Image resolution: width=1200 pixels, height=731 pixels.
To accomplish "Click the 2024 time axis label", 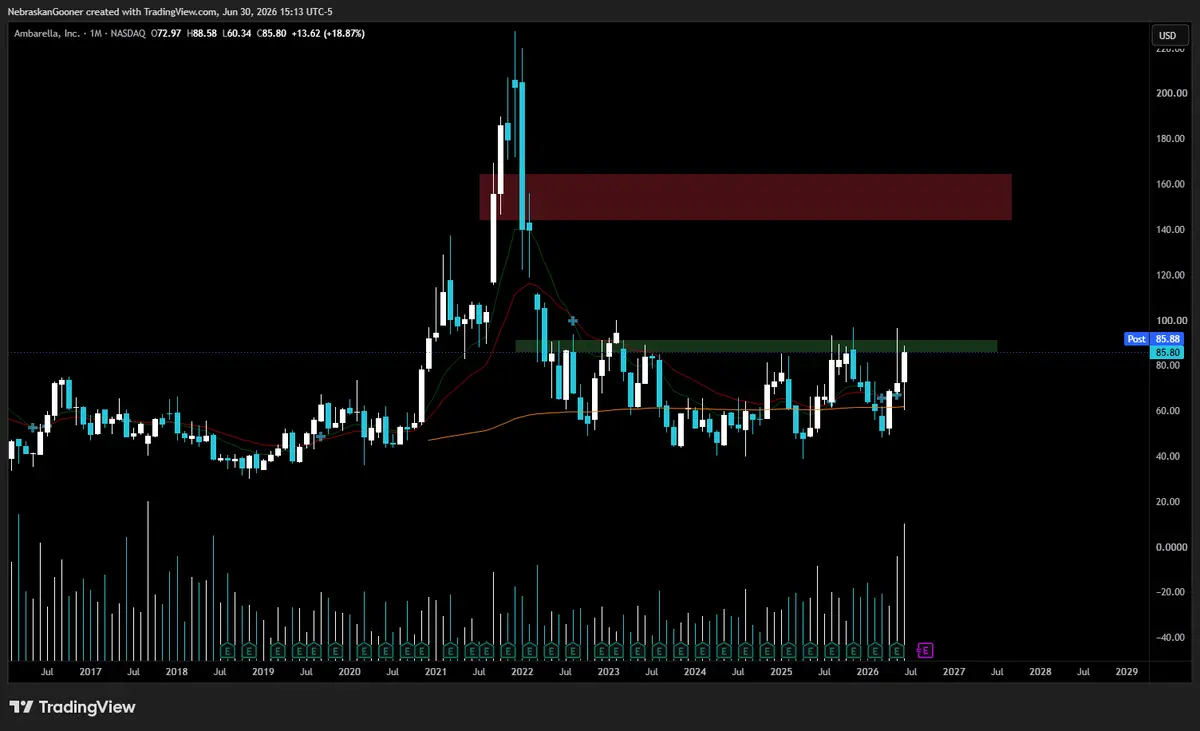I will 694,673.
